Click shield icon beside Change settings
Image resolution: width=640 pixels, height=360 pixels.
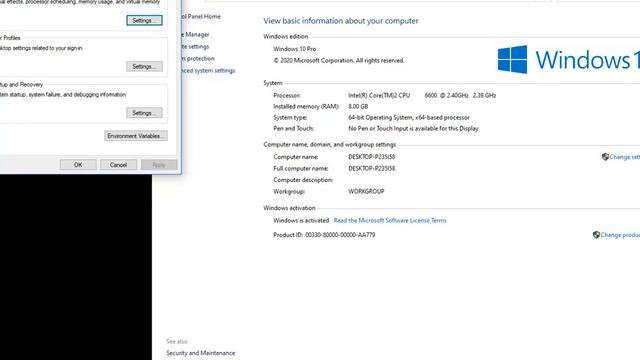pyautogui.click(x=605, y=157)
